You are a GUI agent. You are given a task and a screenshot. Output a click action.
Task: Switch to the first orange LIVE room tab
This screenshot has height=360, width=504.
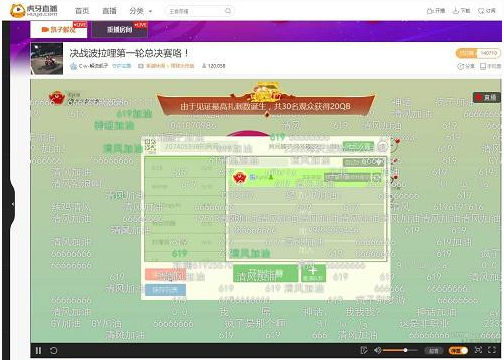[59, 30]
